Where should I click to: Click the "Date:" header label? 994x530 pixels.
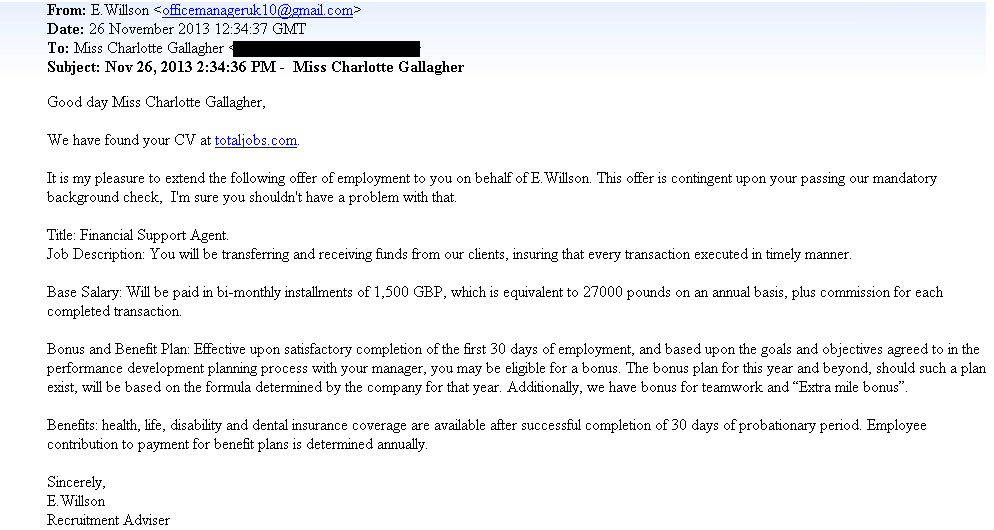66,29
